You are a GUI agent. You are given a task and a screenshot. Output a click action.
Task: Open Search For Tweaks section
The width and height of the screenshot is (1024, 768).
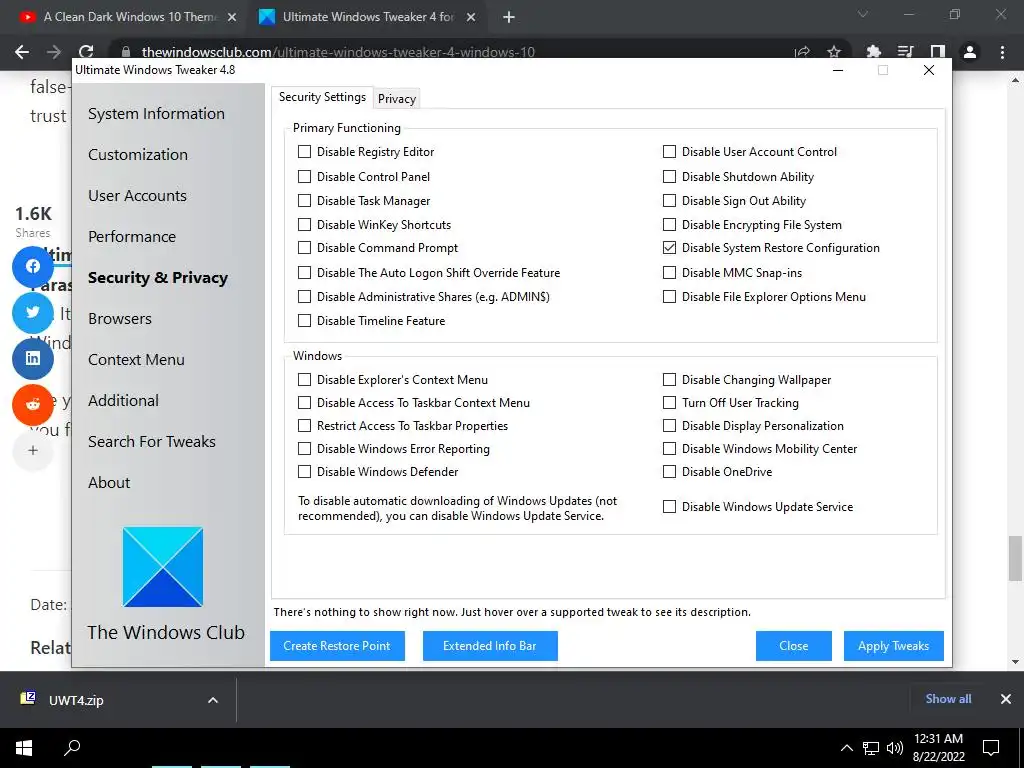click(x=152, y=442)
